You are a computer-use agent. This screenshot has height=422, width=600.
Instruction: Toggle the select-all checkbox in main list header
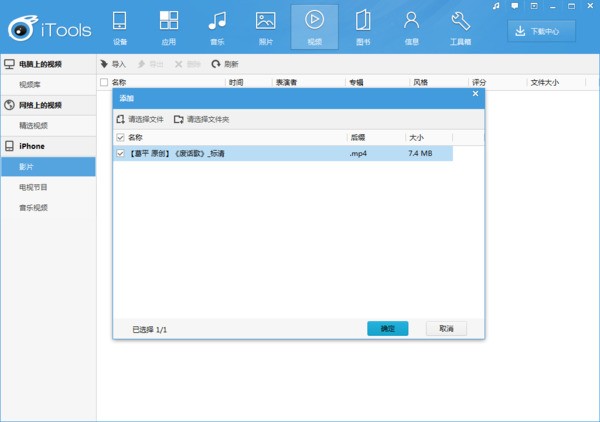tap(104, 82)
